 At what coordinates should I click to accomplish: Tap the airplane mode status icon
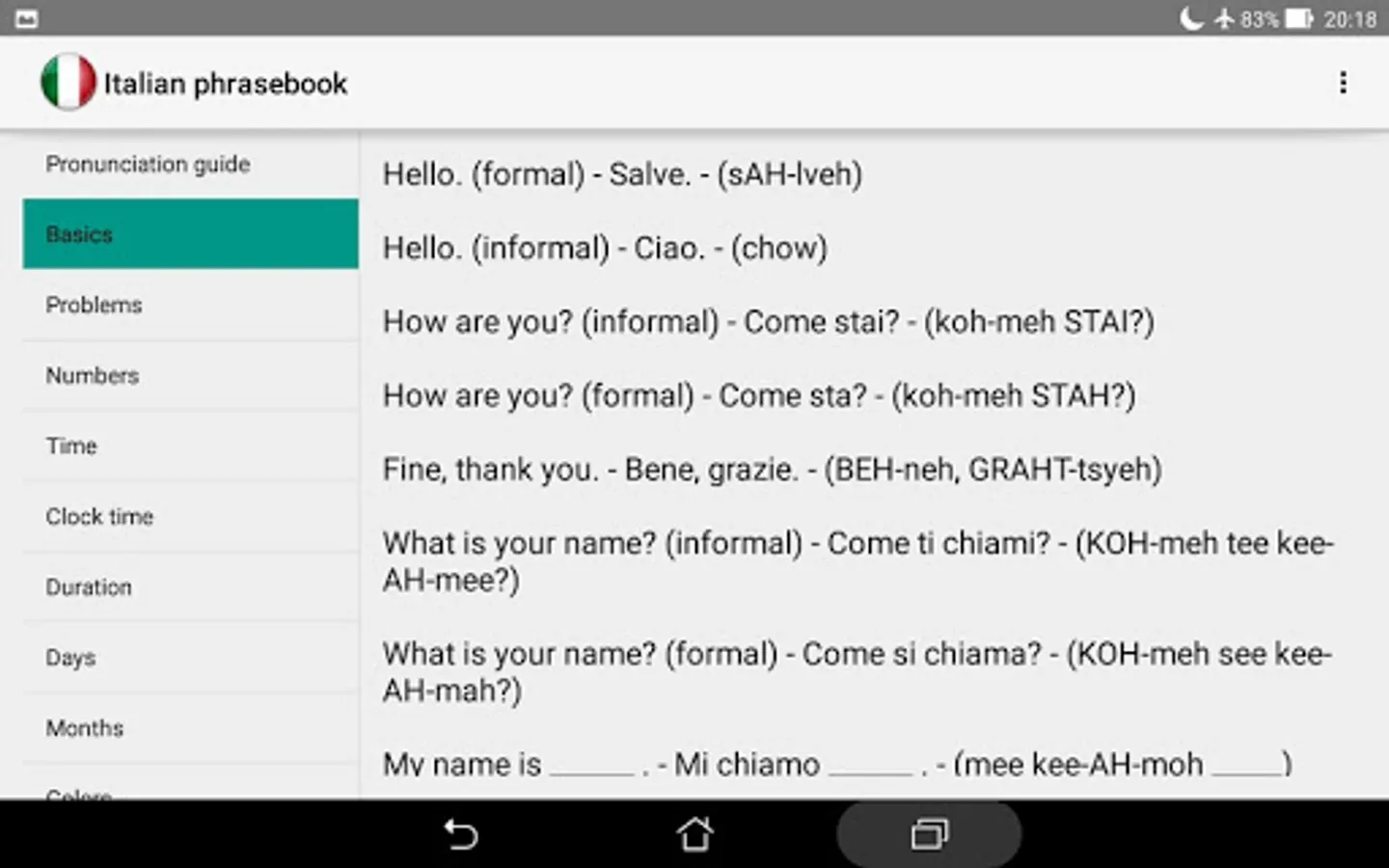(x=1224, y=18)
